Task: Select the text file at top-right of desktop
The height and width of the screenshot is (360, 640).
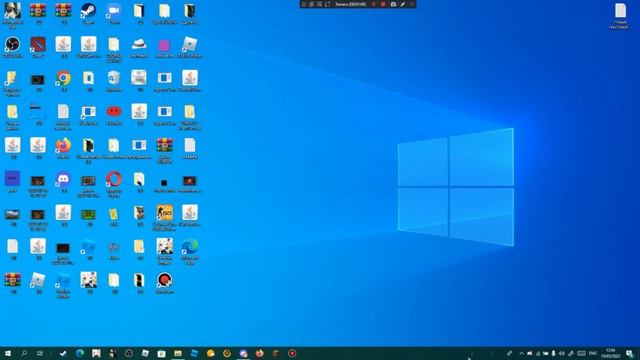Action: click(x=620, y=16)
